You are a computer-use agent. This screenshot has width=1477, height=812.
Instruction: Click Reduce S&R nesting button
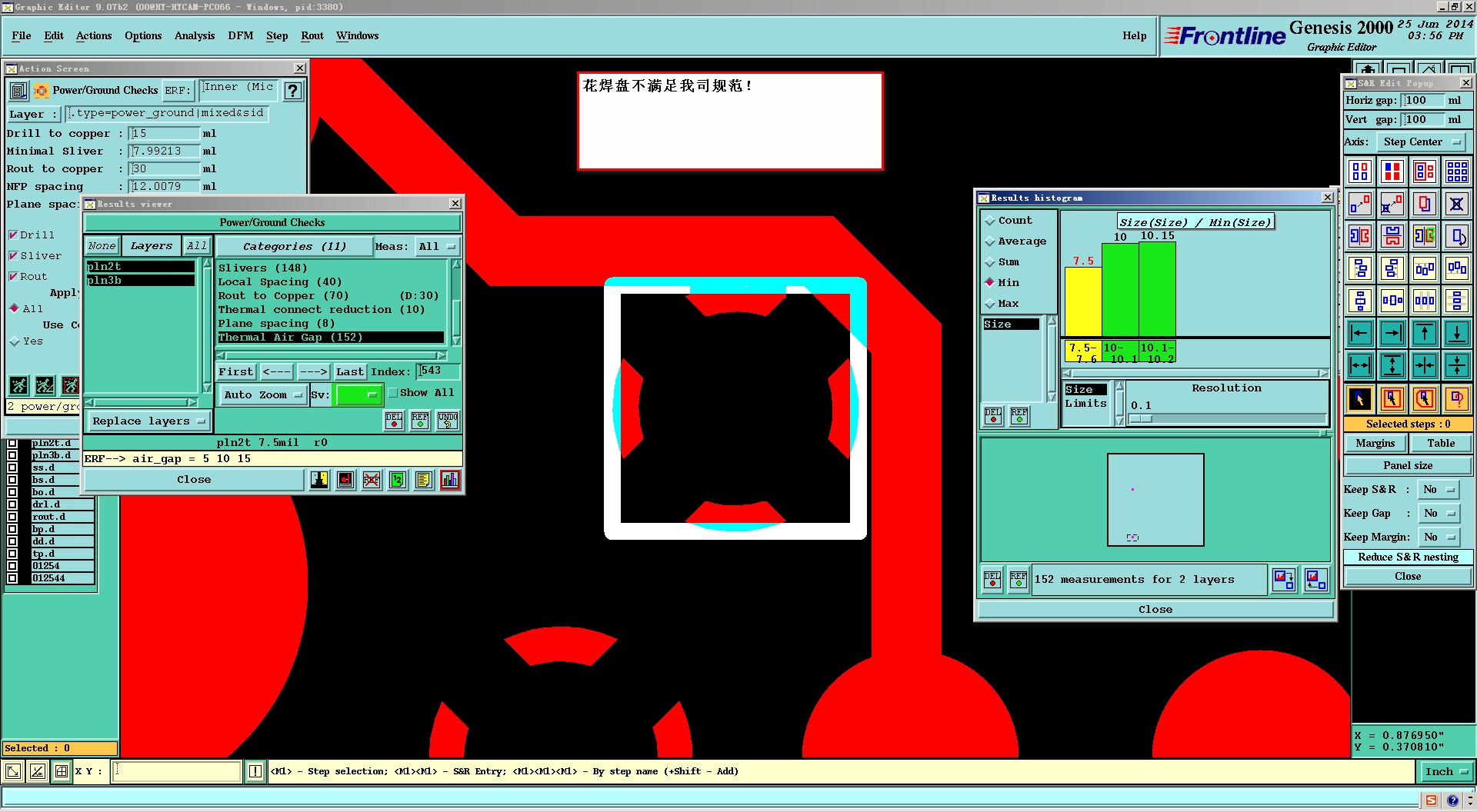1408,557
